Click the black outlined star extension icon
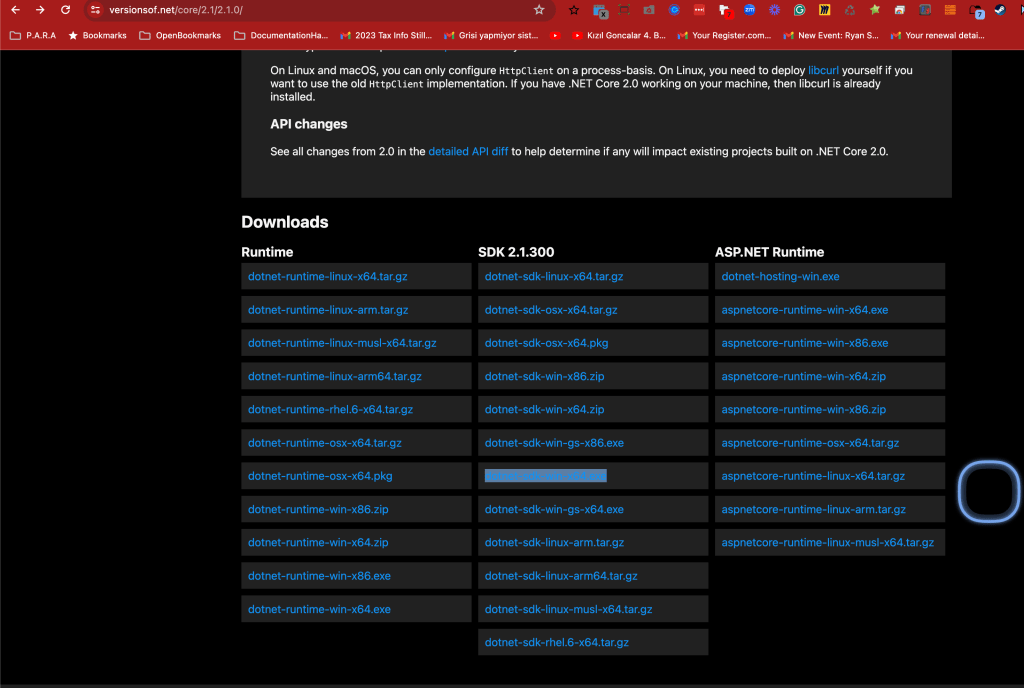 [573, 10]
